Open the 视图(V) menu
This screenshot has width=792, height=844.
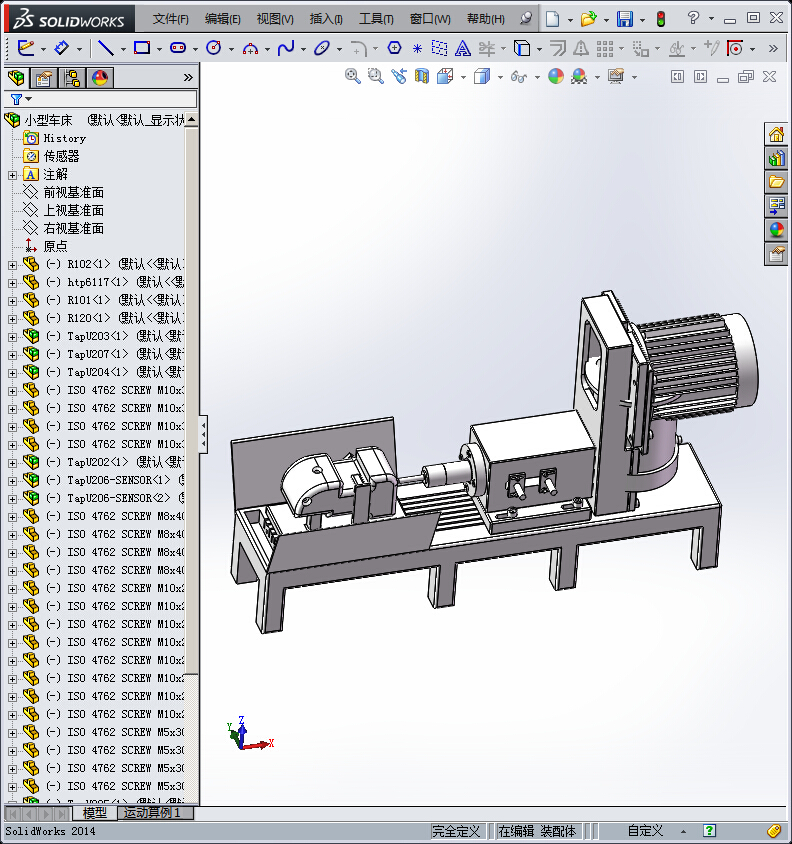[x=275, y=19]
